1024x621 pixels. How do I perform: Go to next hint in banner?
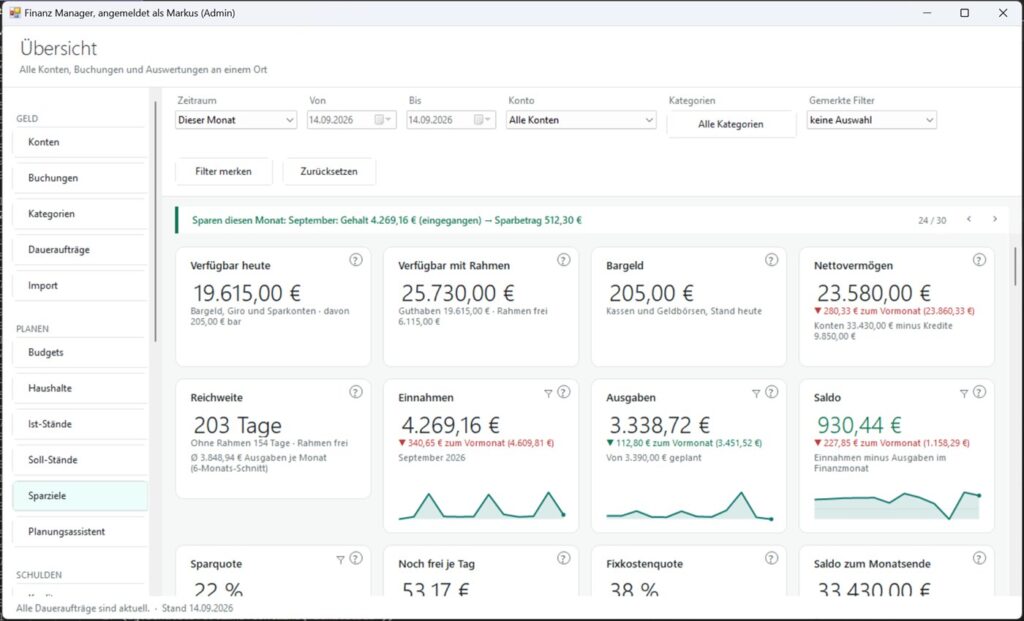(x=995, y=219)
